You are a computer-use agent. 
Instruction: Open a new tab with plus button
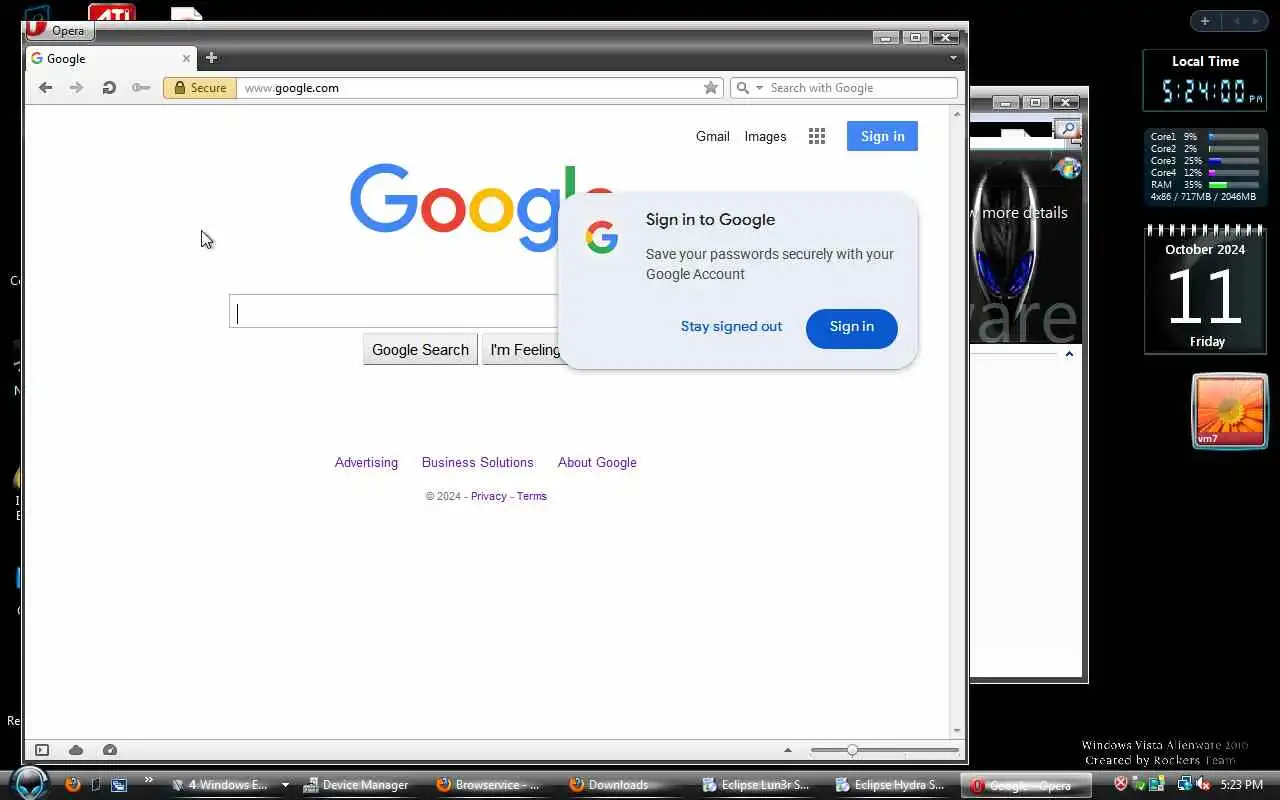click(211, 58)
